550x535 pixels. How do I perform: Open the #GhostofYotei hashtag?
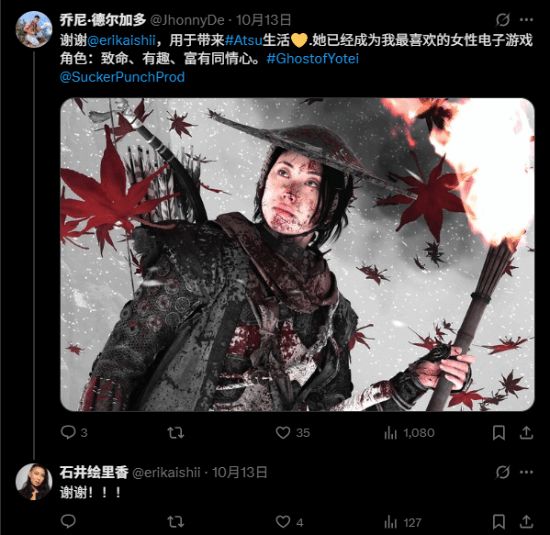[313, 59]
